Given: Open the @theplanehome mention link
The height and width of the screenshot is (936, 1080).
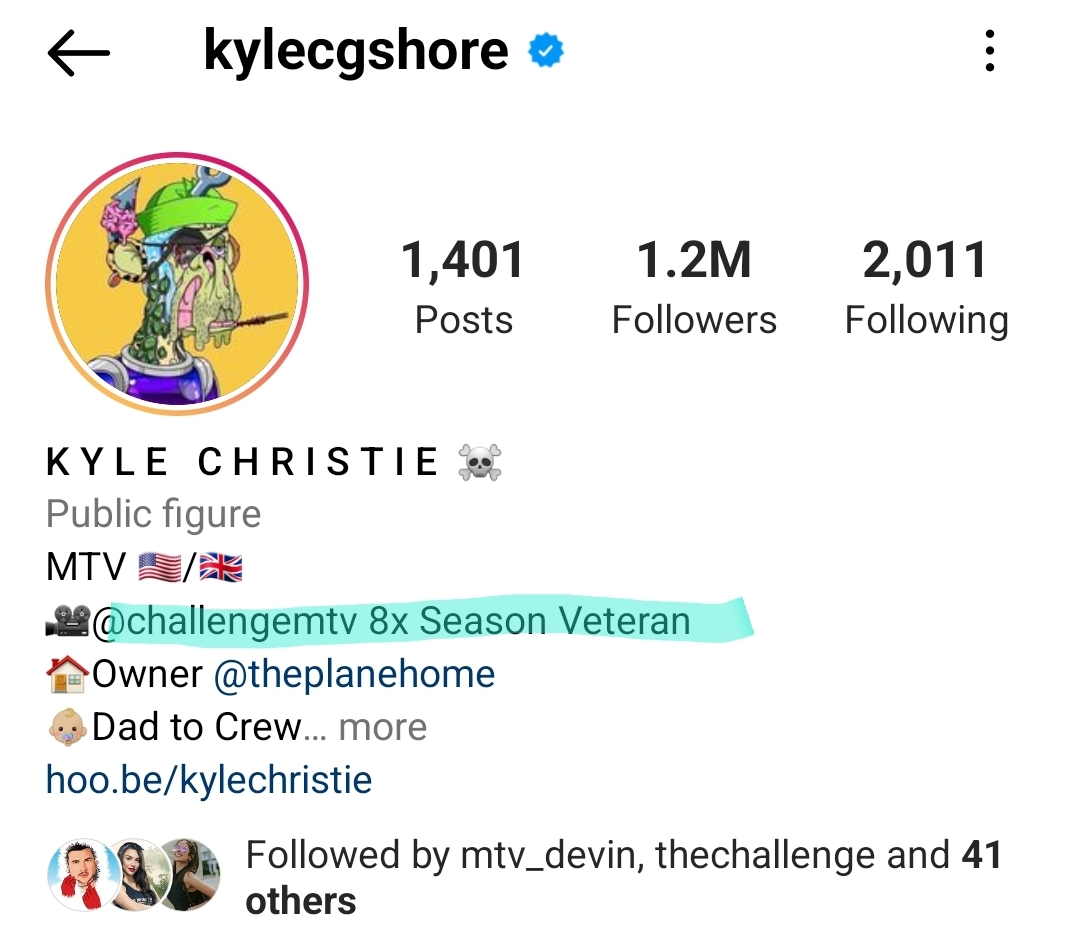Looking at the screenshot, I should [354, 674].
